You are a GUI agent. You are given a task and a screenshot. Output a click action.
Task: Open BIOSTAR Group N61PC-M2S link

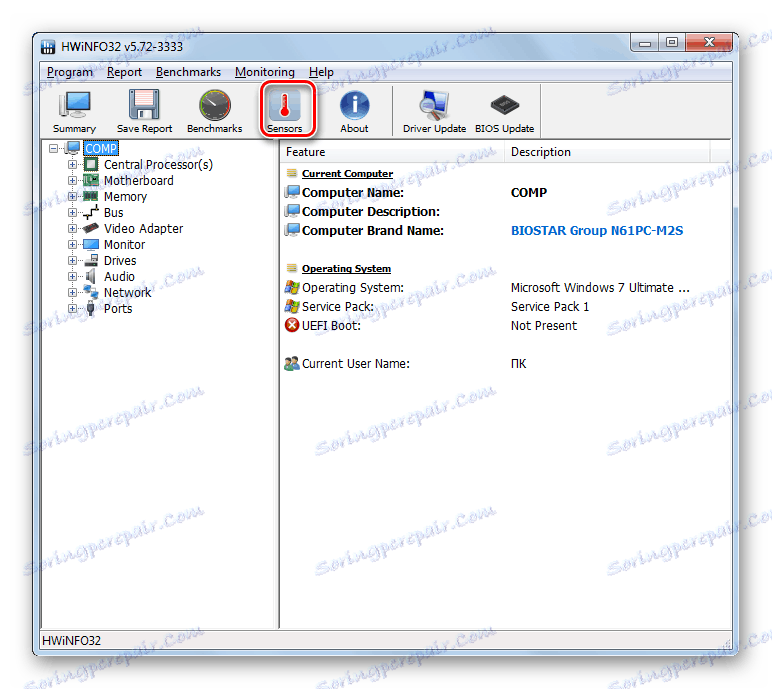(597, 230)
